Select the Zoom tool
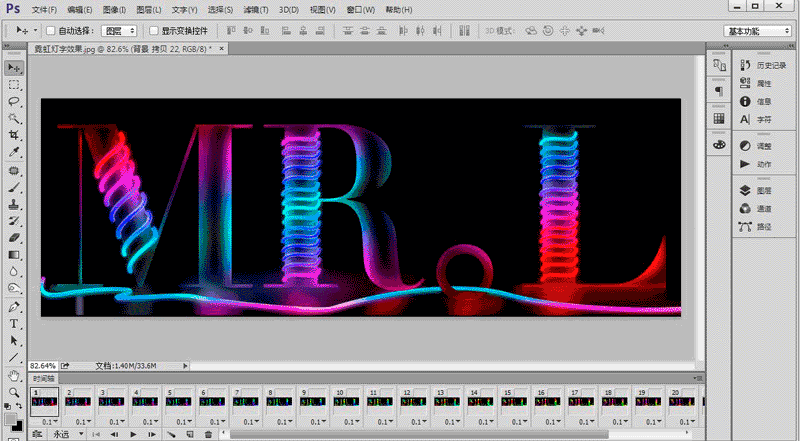This screenshot has width=800, height=441. tap(14, 393)
